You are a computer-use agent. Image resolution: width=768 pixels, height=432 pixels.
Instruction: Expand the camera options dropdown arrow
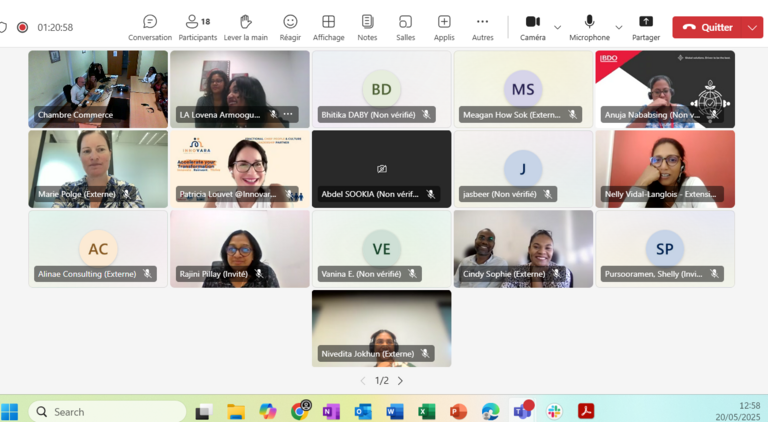tap(557, 27)
